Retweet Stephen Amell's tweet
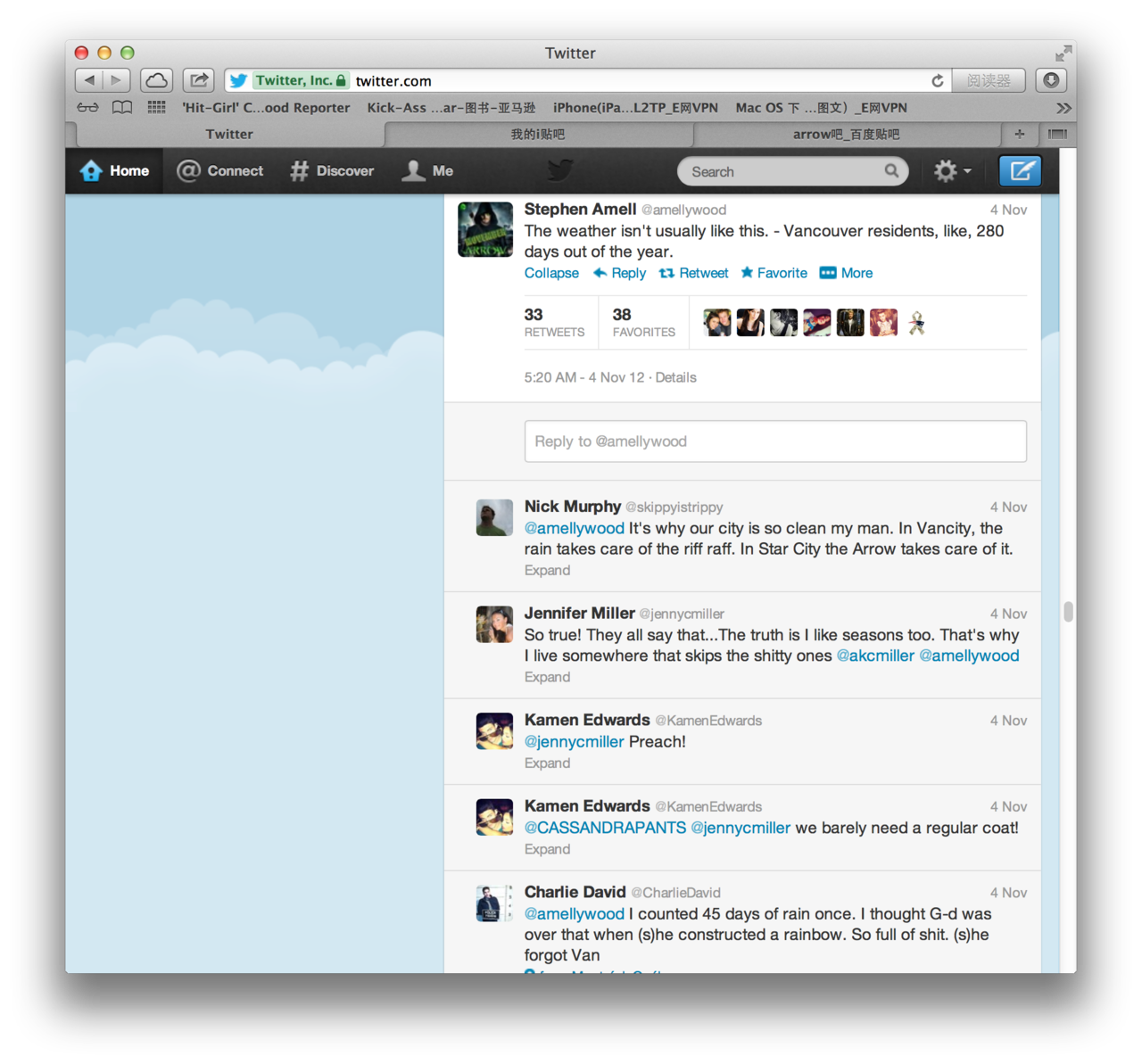This screenshot has height=1064, width=1142. point(693,273)
